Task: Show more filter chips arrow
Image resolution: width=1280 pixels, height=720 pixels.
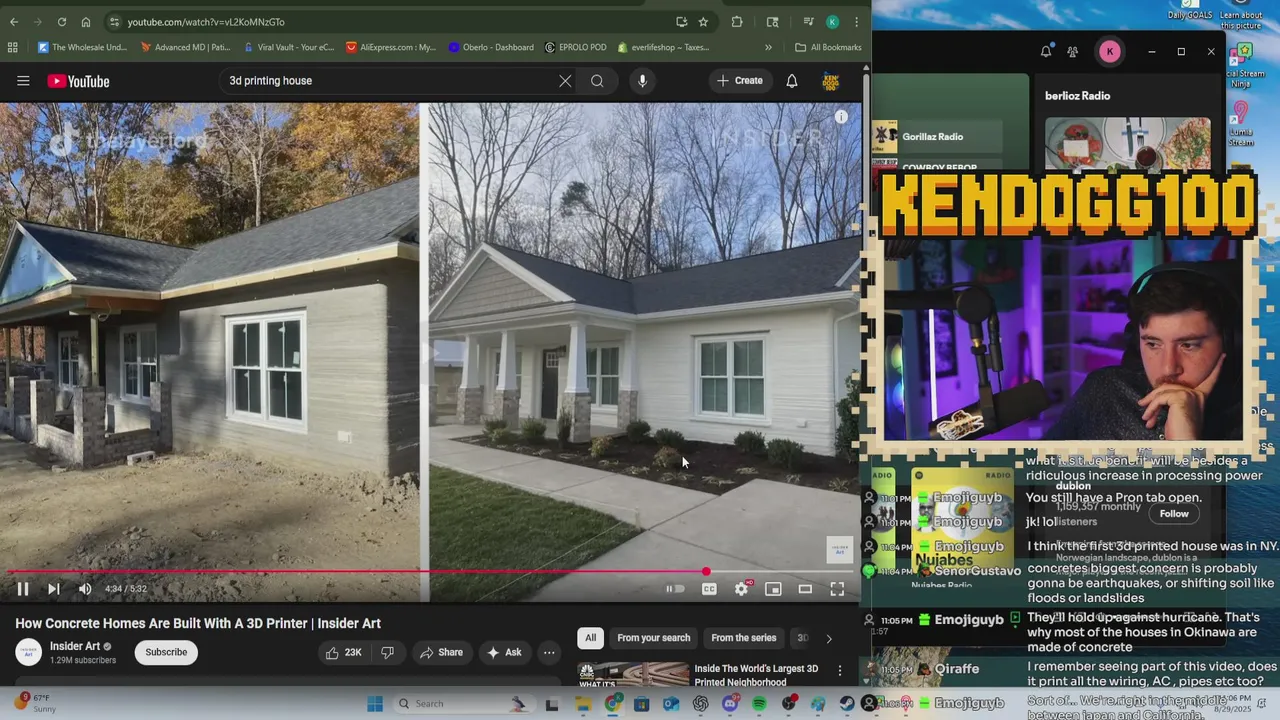Action: click(x=828, y=638)
